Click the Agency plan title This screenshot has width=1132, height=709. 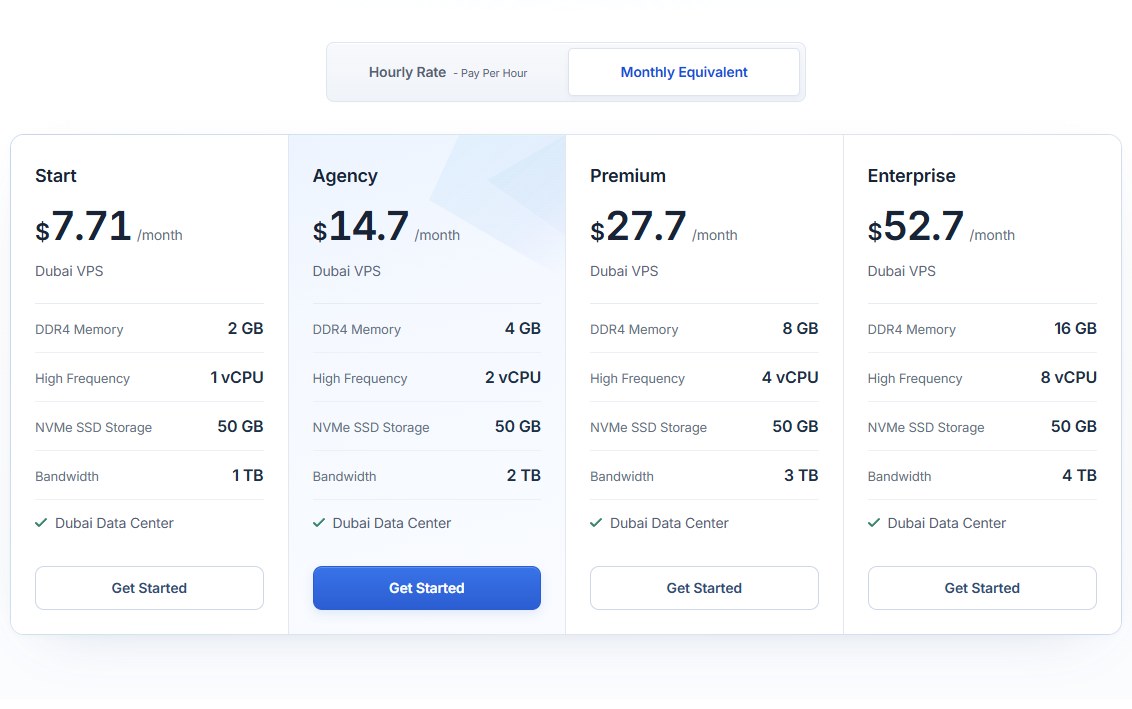[345, 176]
